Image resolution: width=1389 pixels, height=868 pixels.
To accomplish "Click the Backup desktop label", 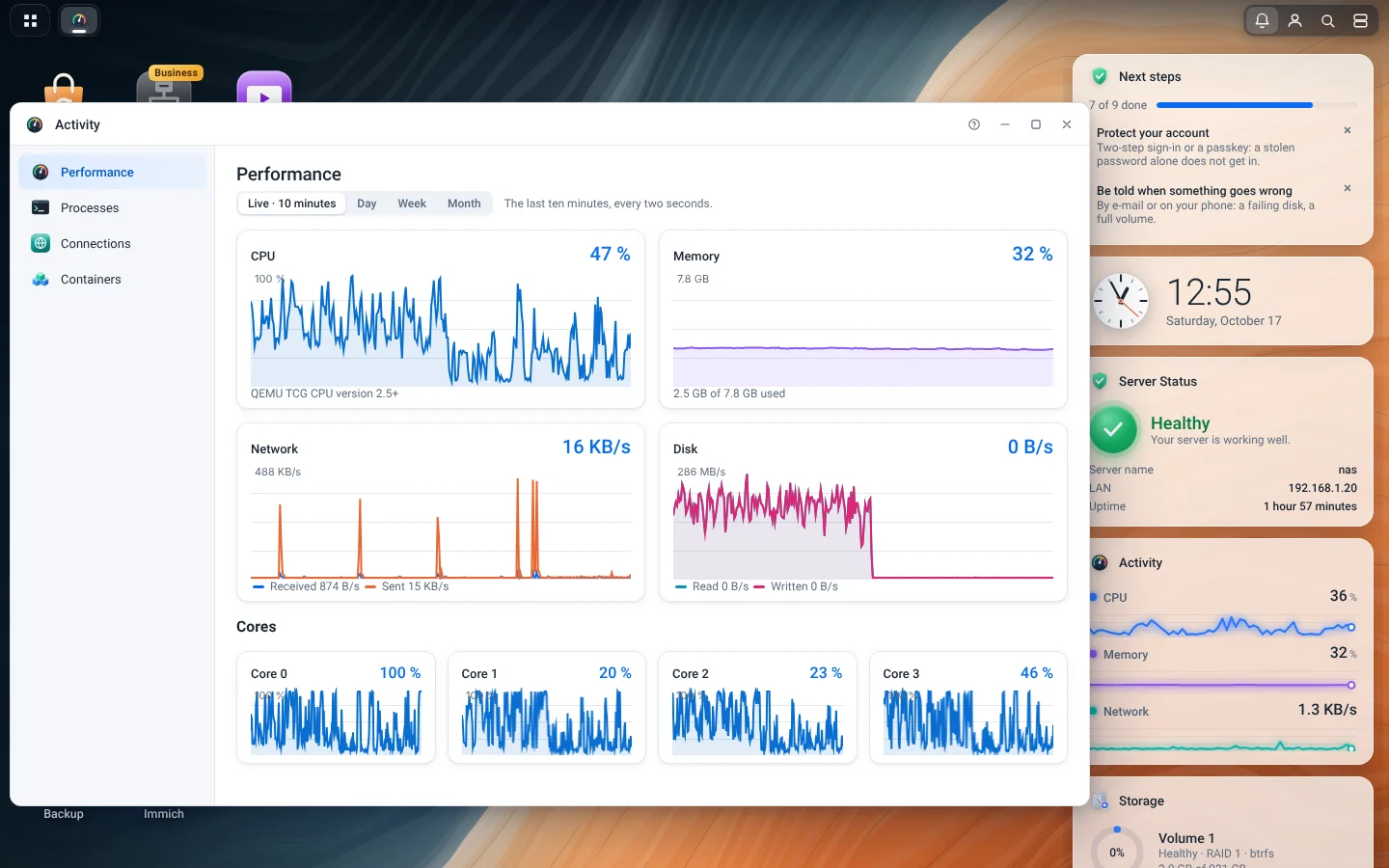I will pyautogui.click(x=64, y=814).
